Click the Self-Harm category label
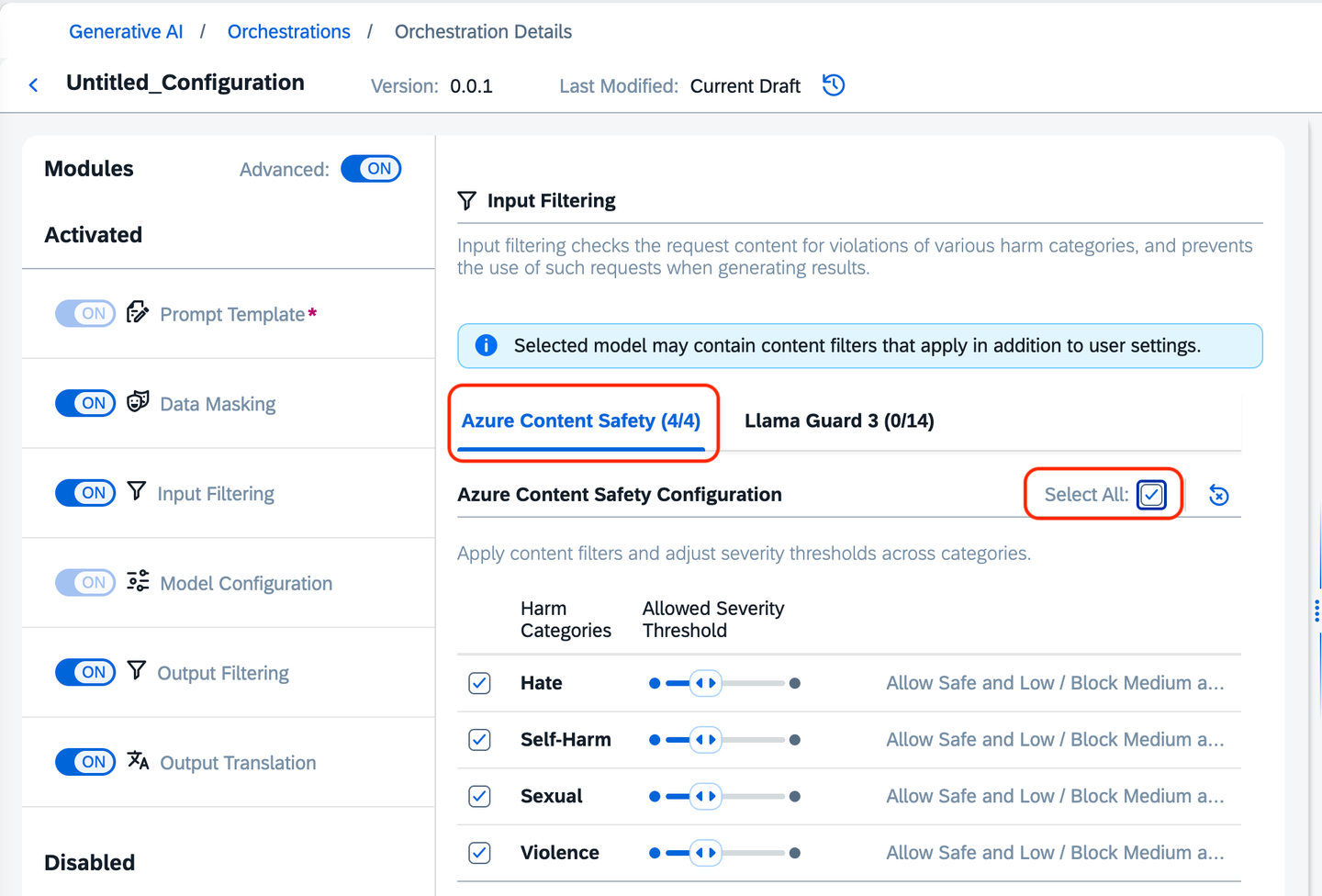The height and width of the screenshot is (896, 1322). pyautogui.click(x=566, y=740)
